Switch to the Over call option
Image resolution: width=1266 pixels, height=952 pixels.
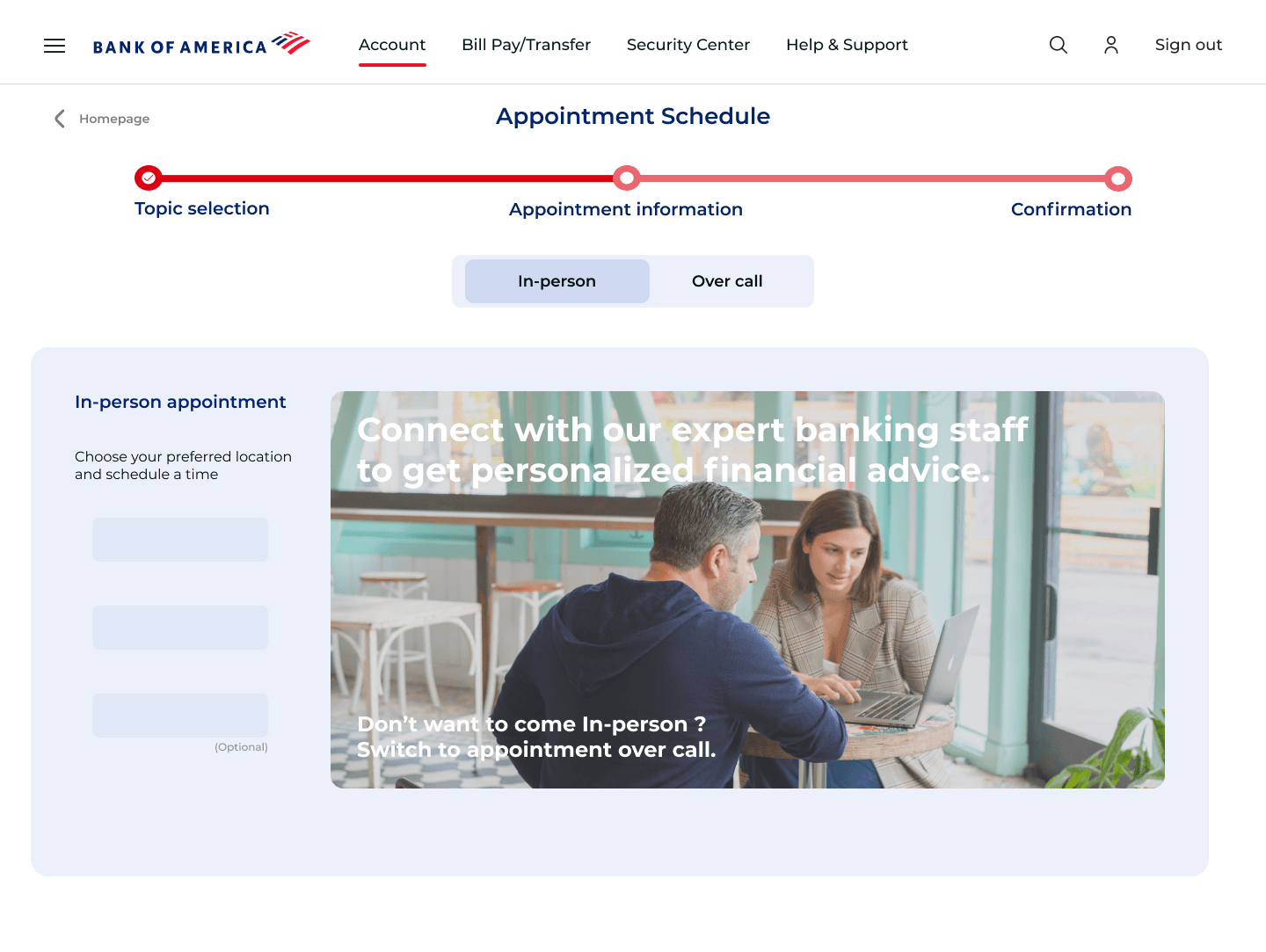(727, 281)
